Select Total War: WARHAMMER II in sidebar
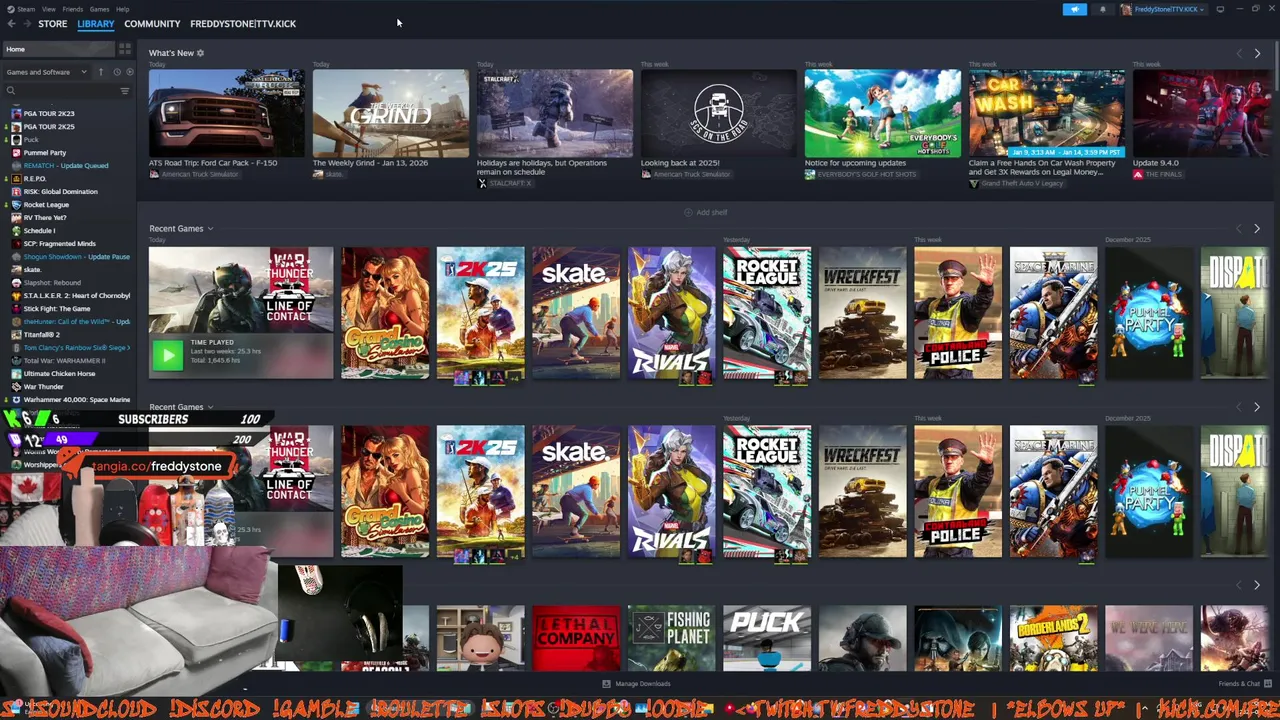 [64, 361]
